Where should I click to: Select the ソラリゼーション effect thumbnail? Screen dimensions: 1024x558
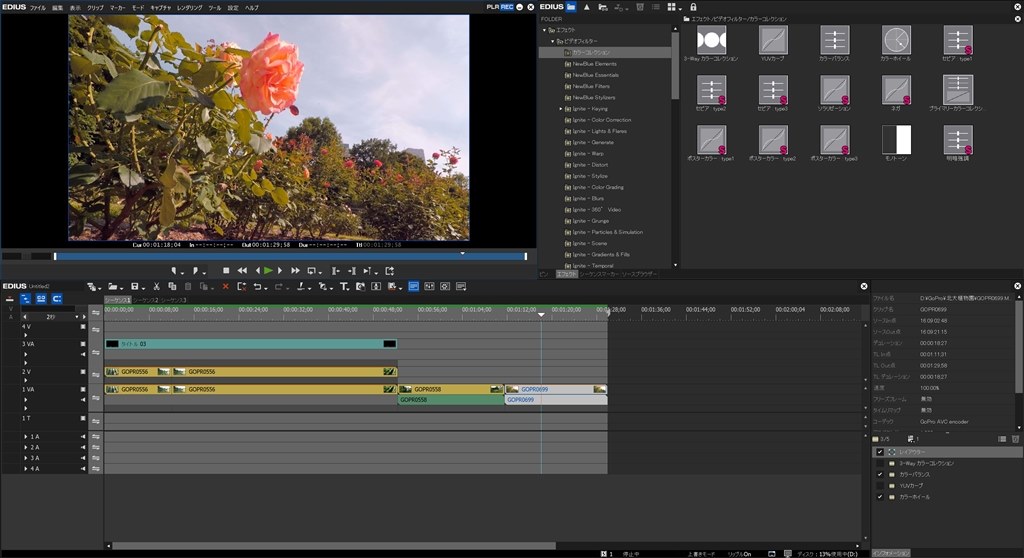click(835, 90)
